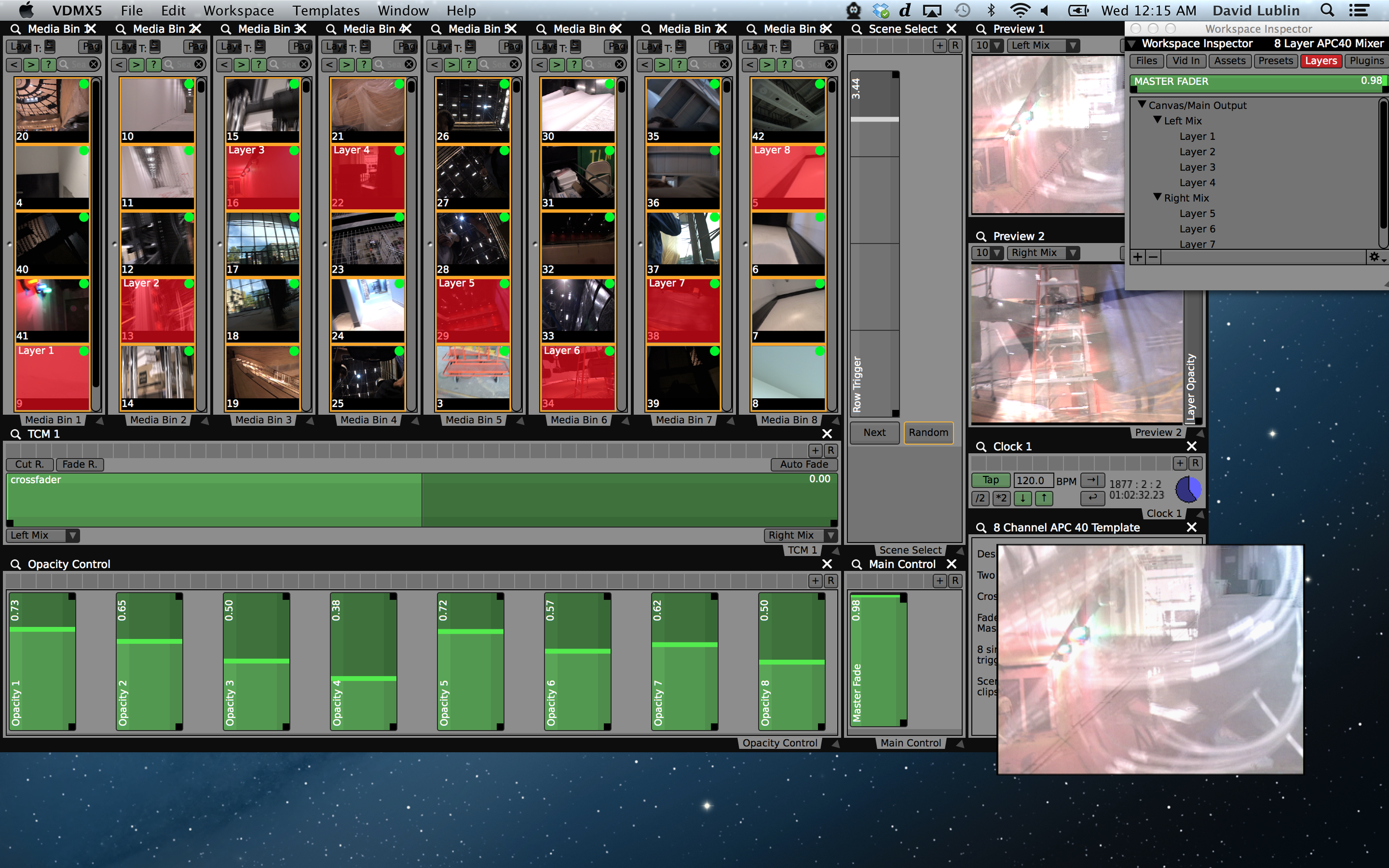This screenshot has width=1389, height=868.
Task: Click the return/restart icon in Clock 1
Action: [1092, 499]
